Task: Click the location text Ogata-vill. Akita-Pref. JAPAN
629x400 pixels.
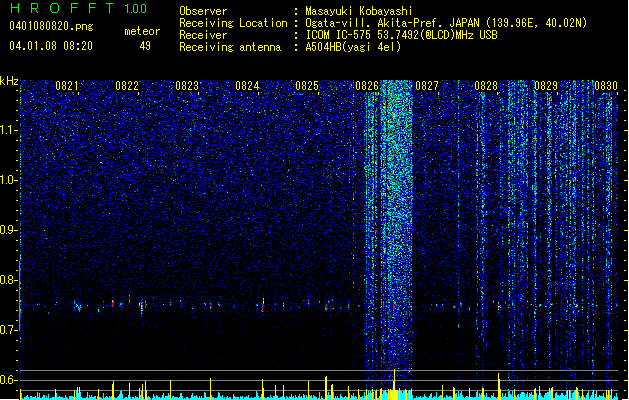Action: coord(392,23)
